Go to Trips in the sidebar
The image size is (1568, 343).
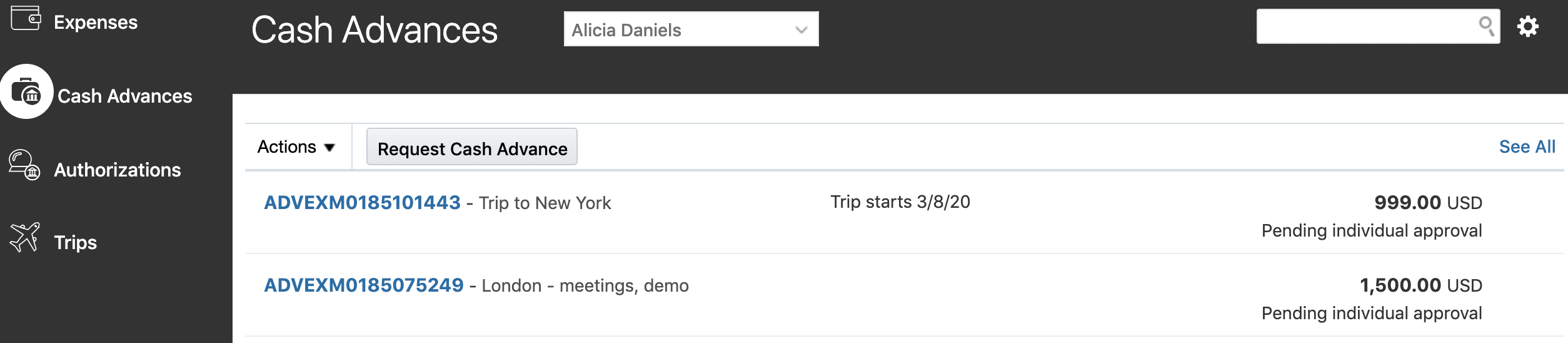point(75,243)
